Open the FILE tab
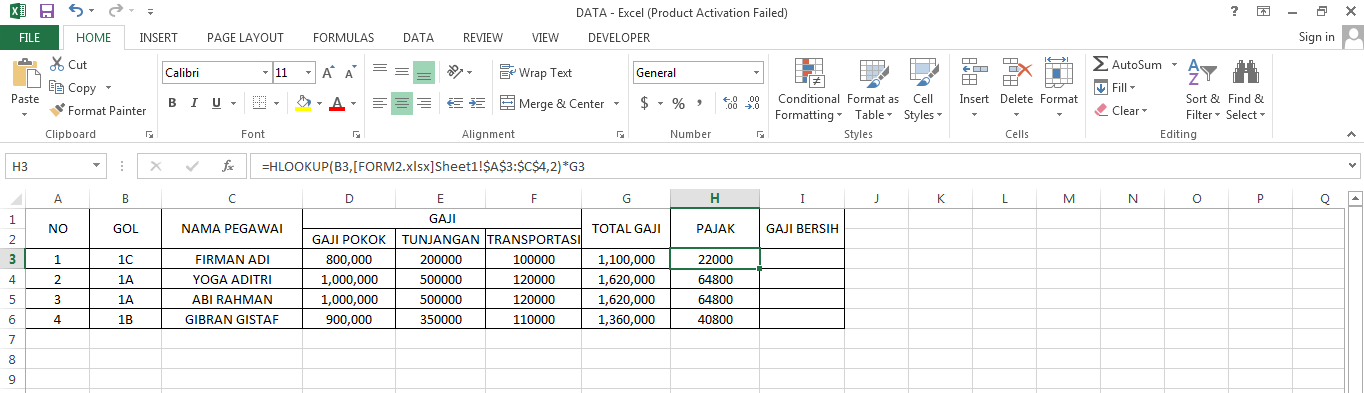1364x393 pixels. pyautogui.click(x=30, y=37)
